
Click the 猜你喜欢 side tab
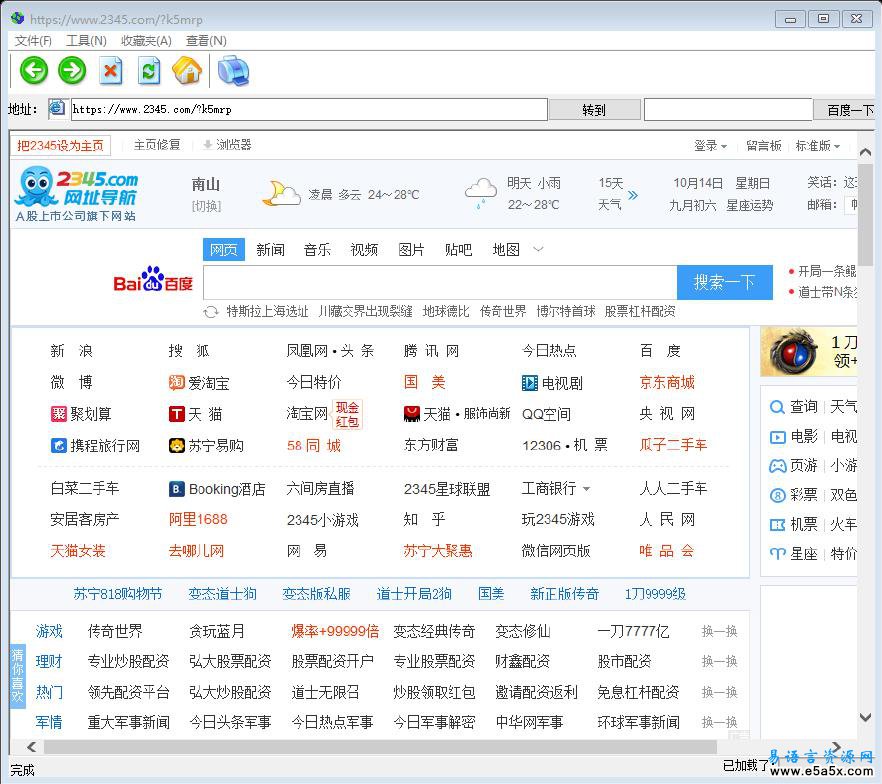17,676
